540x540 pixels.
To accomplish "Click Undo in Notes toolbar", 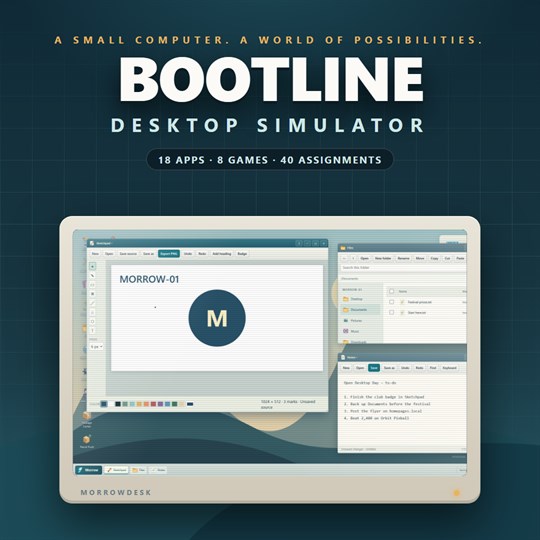I will pyautogui.click(x=405, y=368).
